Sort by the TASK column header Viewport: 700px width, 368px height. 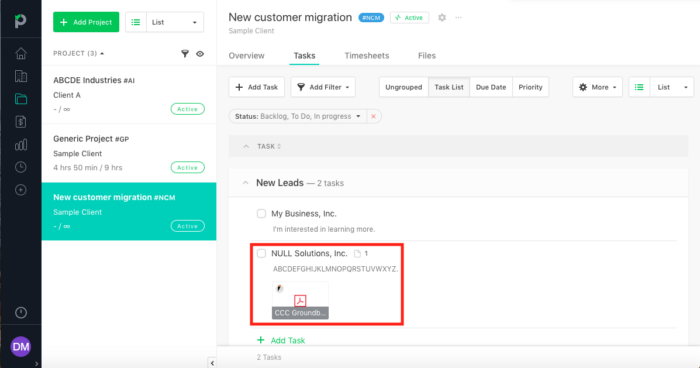click(x=269, y=146)
